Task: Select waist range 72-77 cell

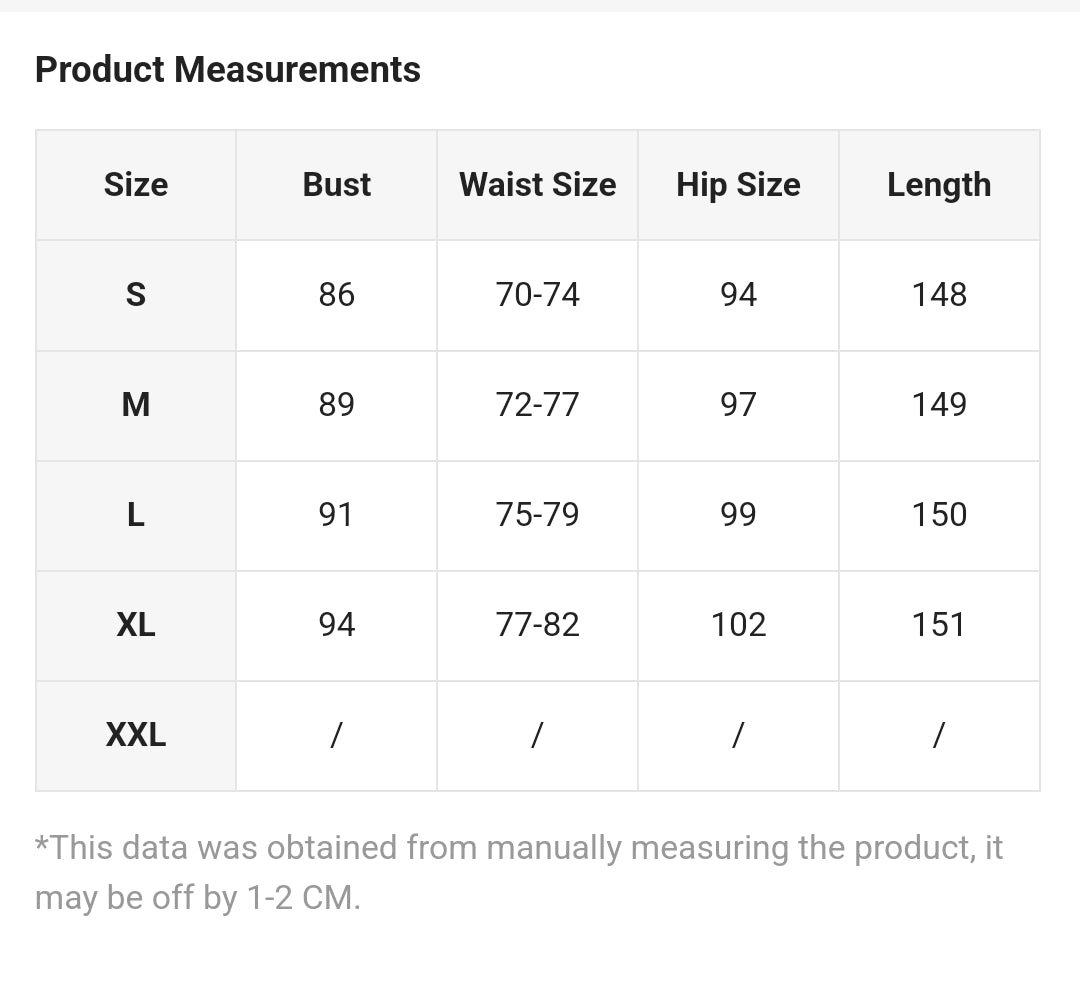Action: click(x=537, y=406)
